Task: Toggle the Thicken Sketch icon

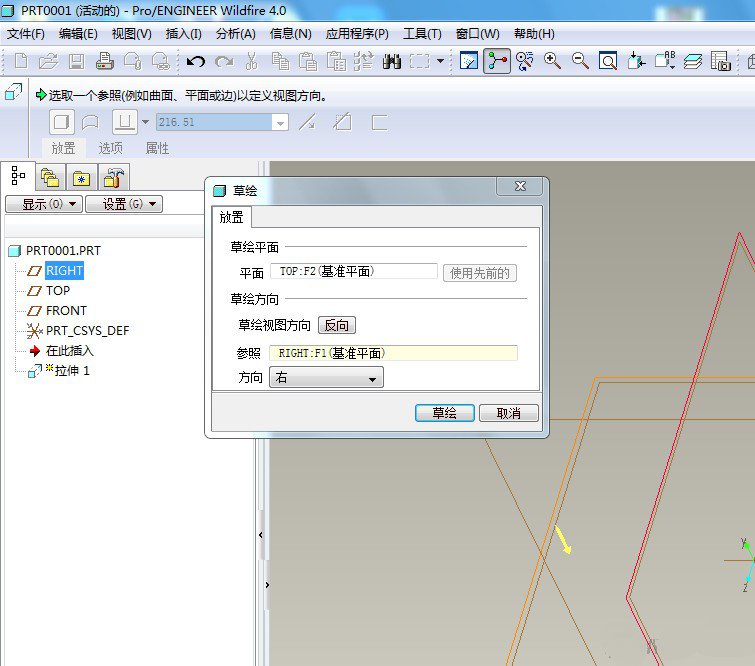Action: pos(379,122)
